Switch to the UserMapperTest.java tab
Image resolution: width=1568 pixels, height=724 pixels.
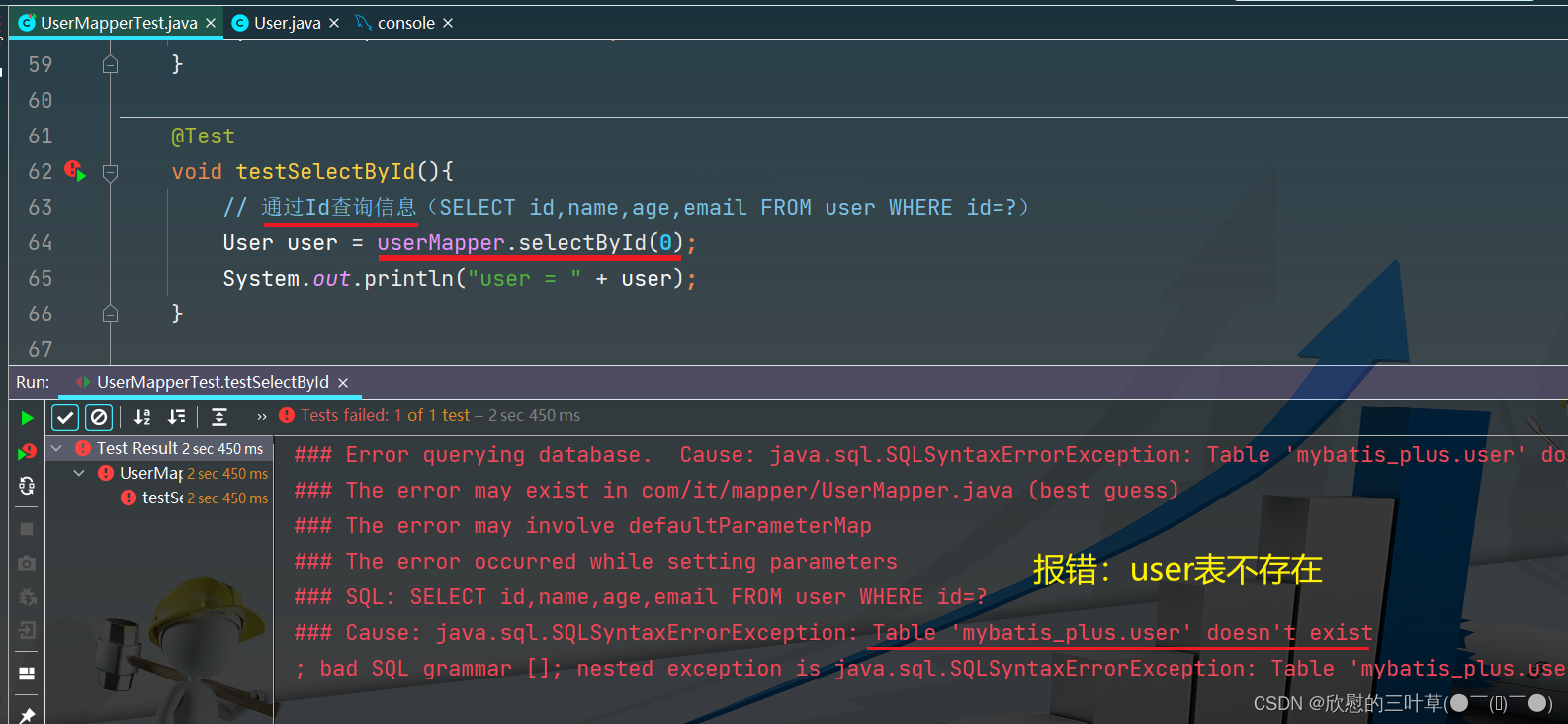118,23
